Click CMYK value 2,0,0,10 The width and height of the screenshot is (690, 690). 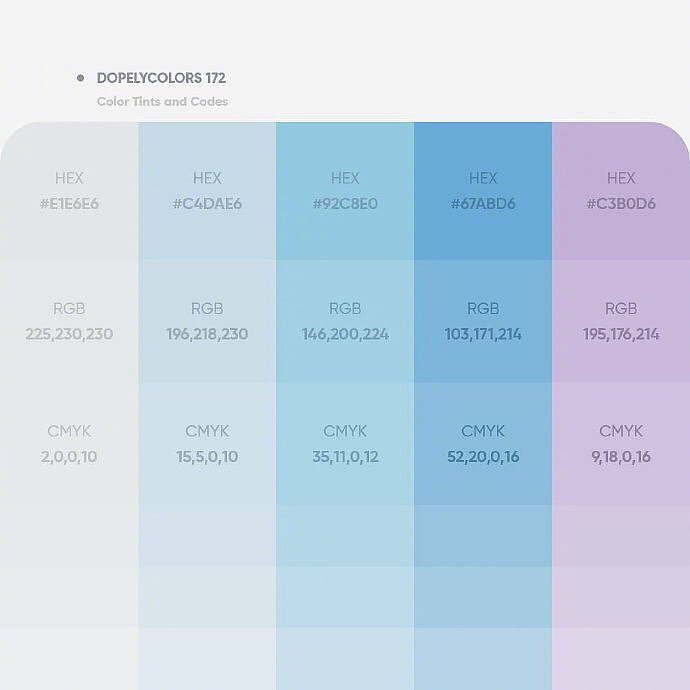pyautogui.click(x=69, y=457)
